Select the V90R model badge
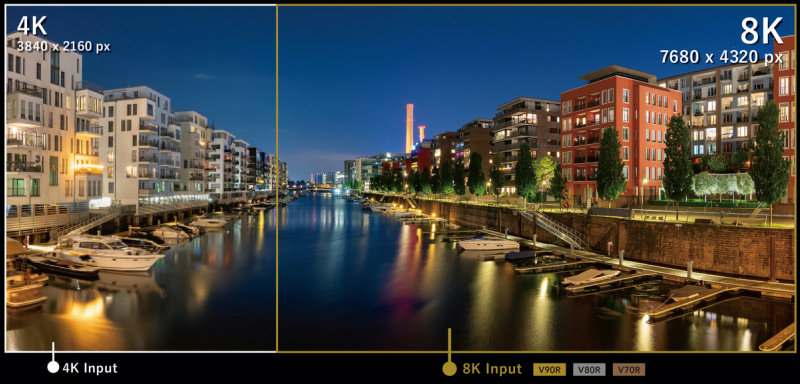 (x=550, y=369)
